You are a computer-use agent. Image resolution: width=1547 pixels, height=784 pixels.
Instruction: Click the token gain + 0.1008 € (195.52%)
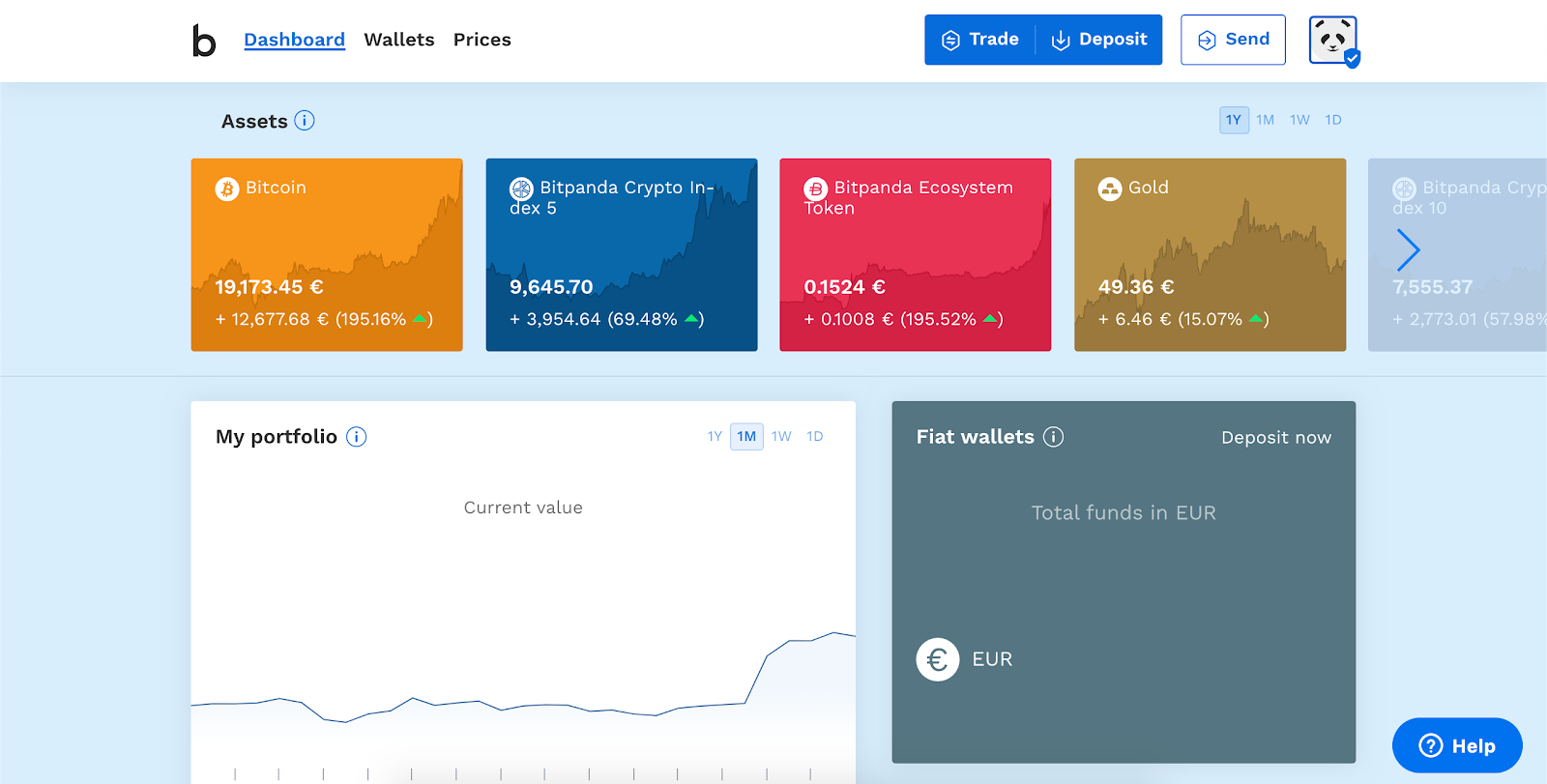pyautogui.click(x=904, y=319)
